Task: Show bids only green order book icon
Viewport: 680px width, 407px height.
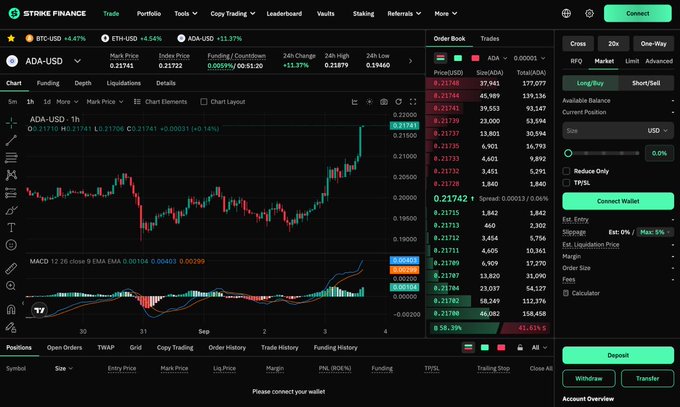Action: click(458, 58)
